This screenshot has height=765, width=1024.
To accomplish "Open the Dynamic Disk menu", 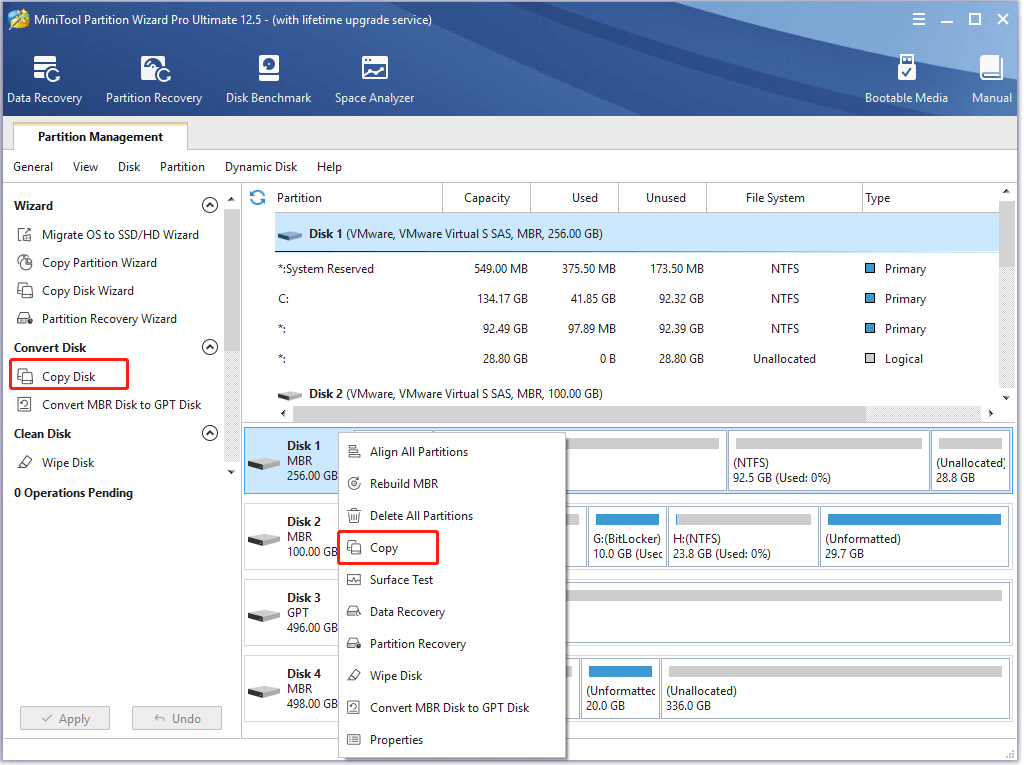I will (x=261, y=167).
